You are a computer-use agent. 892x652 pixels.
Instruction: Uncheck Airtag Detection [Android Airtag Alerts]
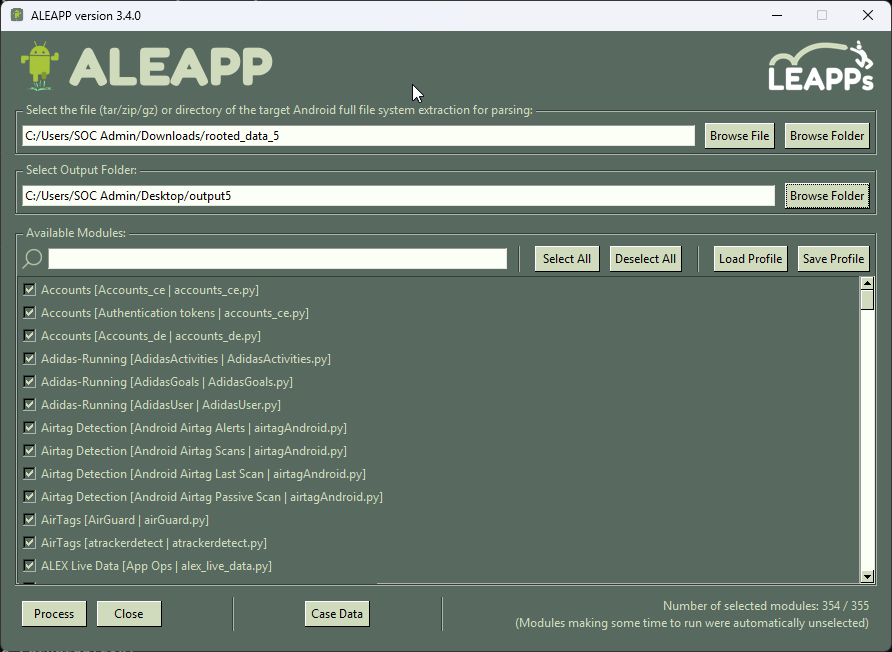tap(29, 427)
